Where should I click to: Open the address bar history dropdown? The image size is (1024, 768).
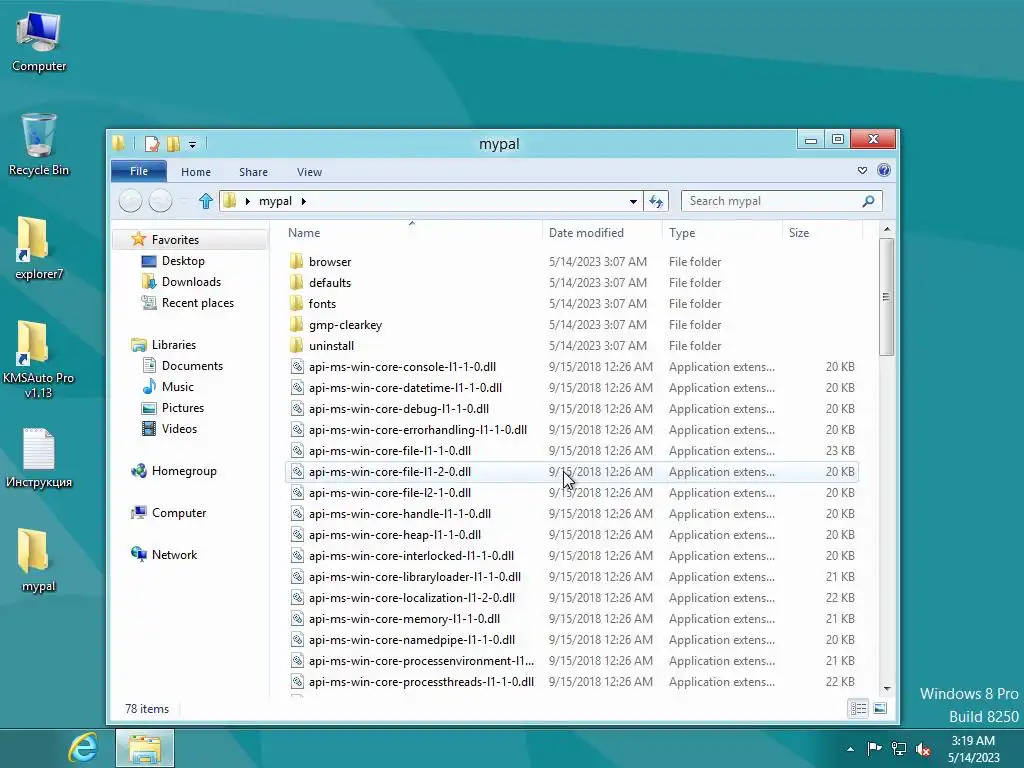(633, 201)
